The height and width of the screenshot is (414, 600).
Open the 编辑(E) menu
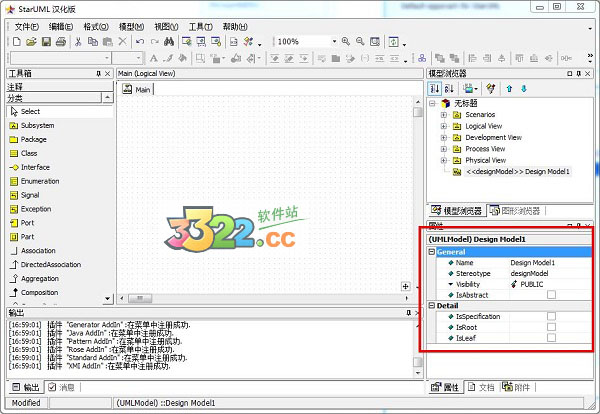61,27
